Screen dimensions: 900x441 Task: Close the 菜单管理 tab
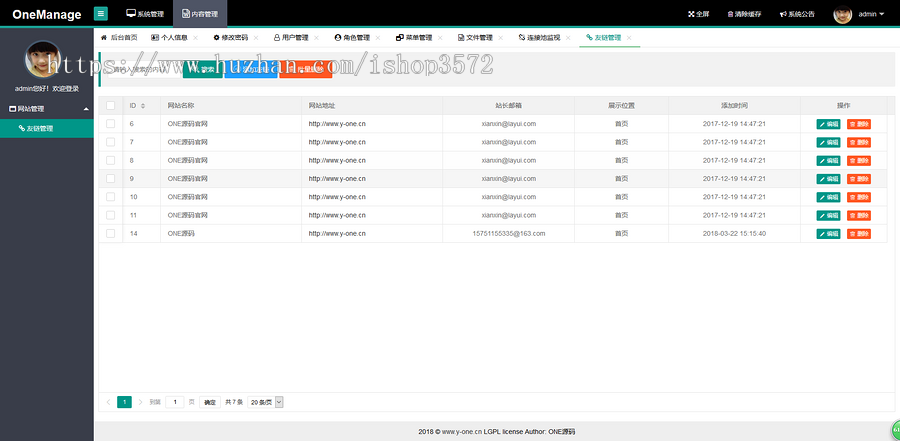click(x=440, y=38)
